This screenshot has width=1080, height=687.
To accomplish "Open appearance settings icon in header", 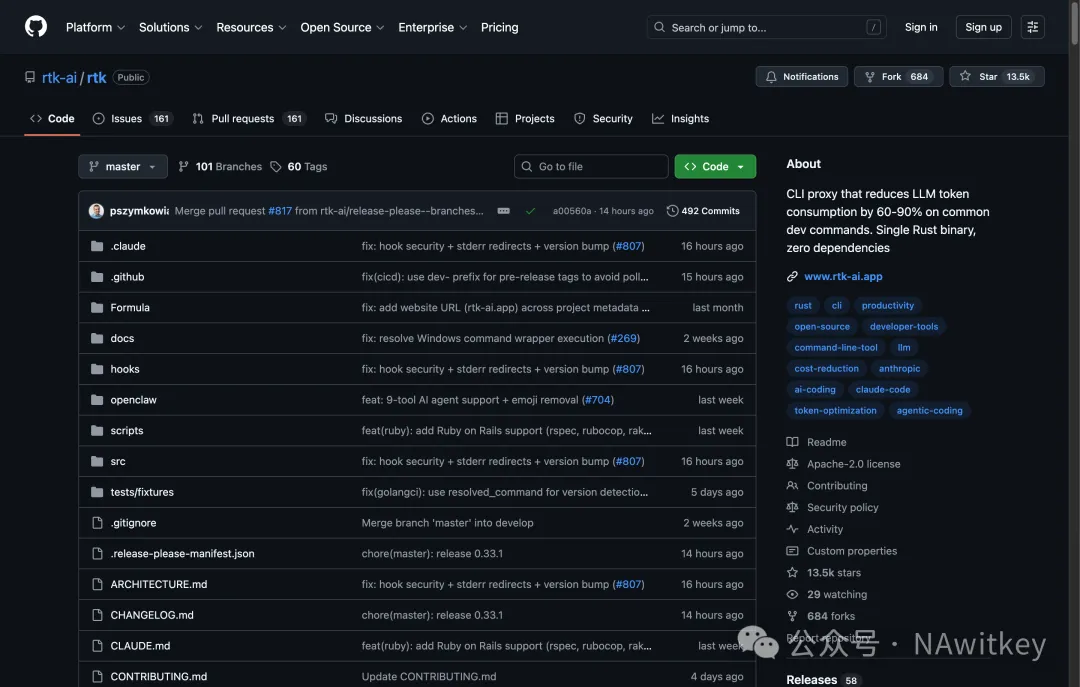I will pyautogui.click(x=1032, y=27).
